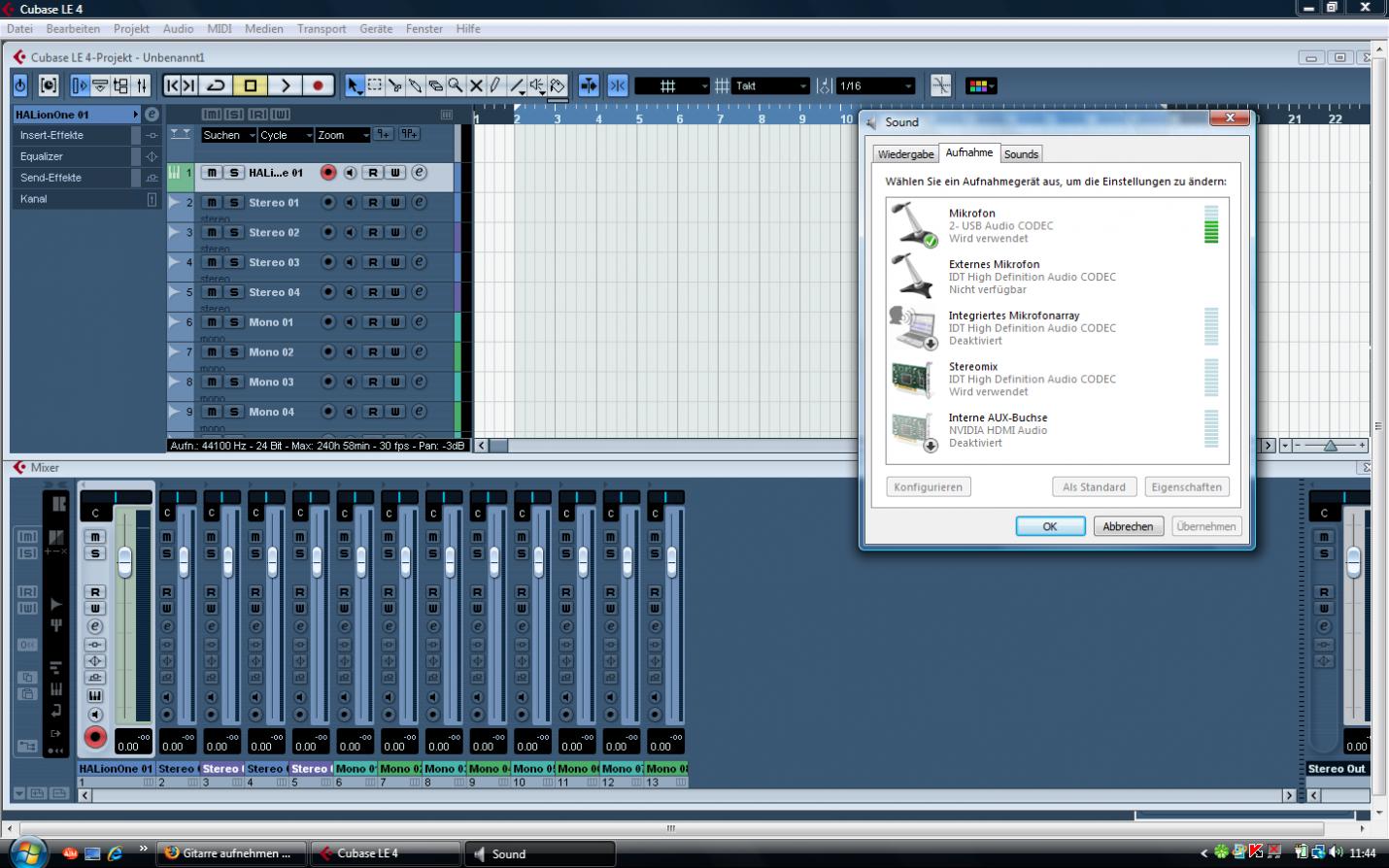Select the Mute X tool
The image size is (1389, 868).
(x=476, y=85)
